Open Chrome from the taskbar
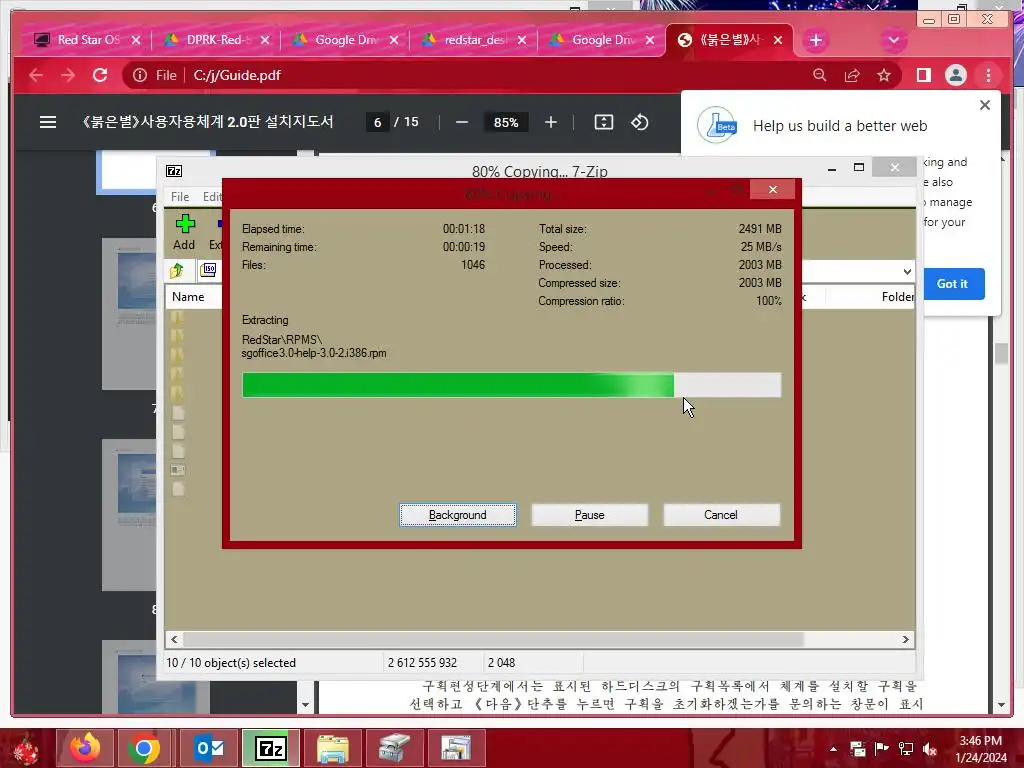The height and width of the screenshot is (768, 1024). coord(144,748)
